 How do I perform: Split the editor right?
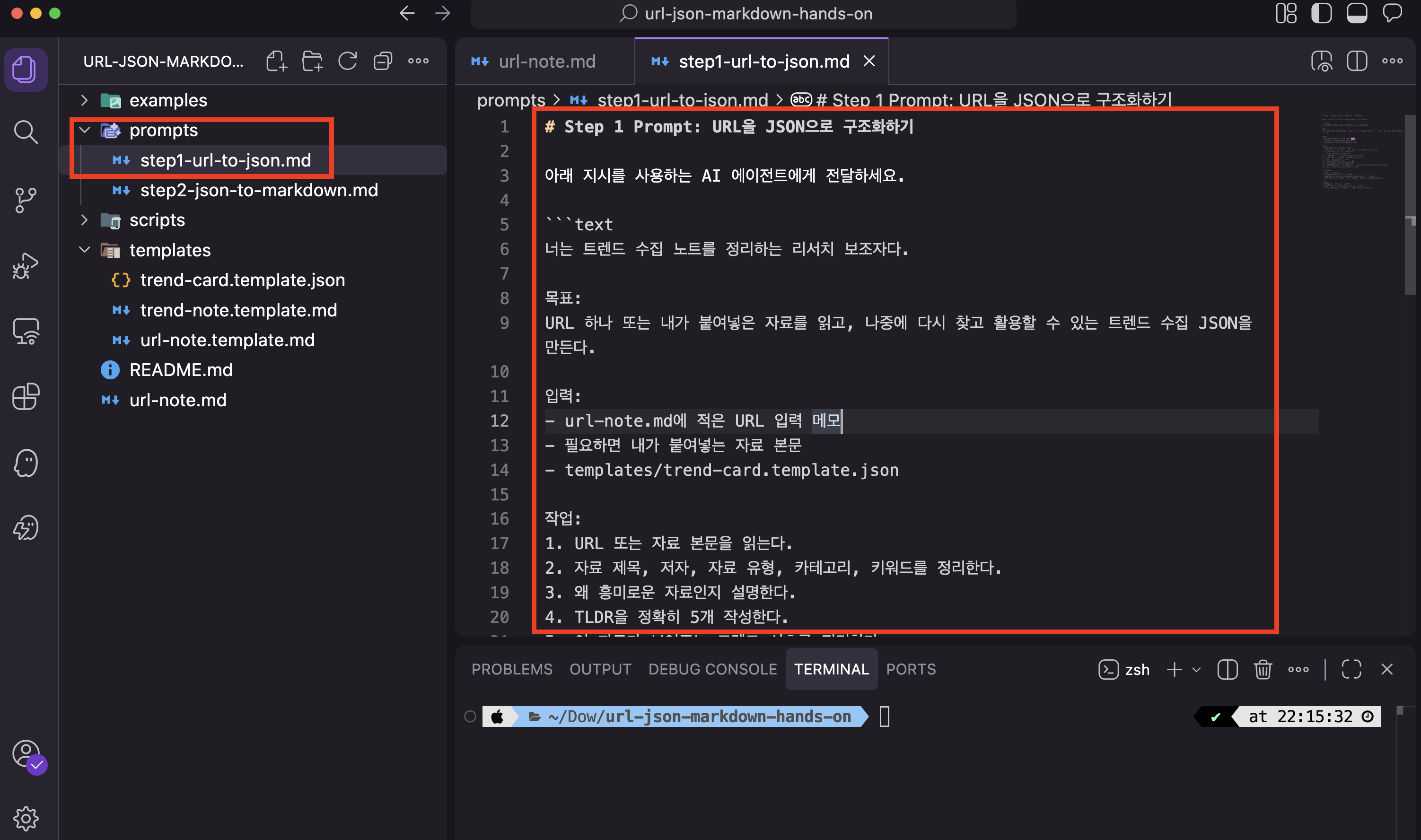[1357, 61]
